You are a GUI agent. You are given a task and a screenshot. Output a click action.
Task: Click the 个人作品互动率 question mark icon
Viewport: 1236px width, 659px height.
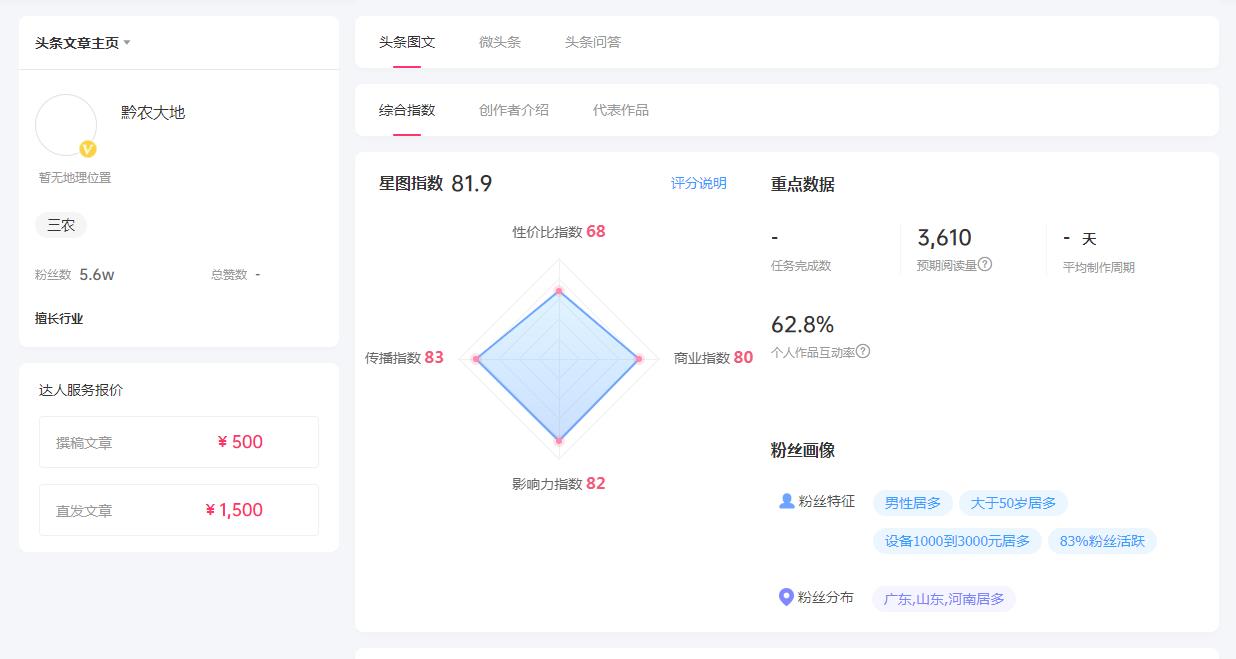(862, 351)
